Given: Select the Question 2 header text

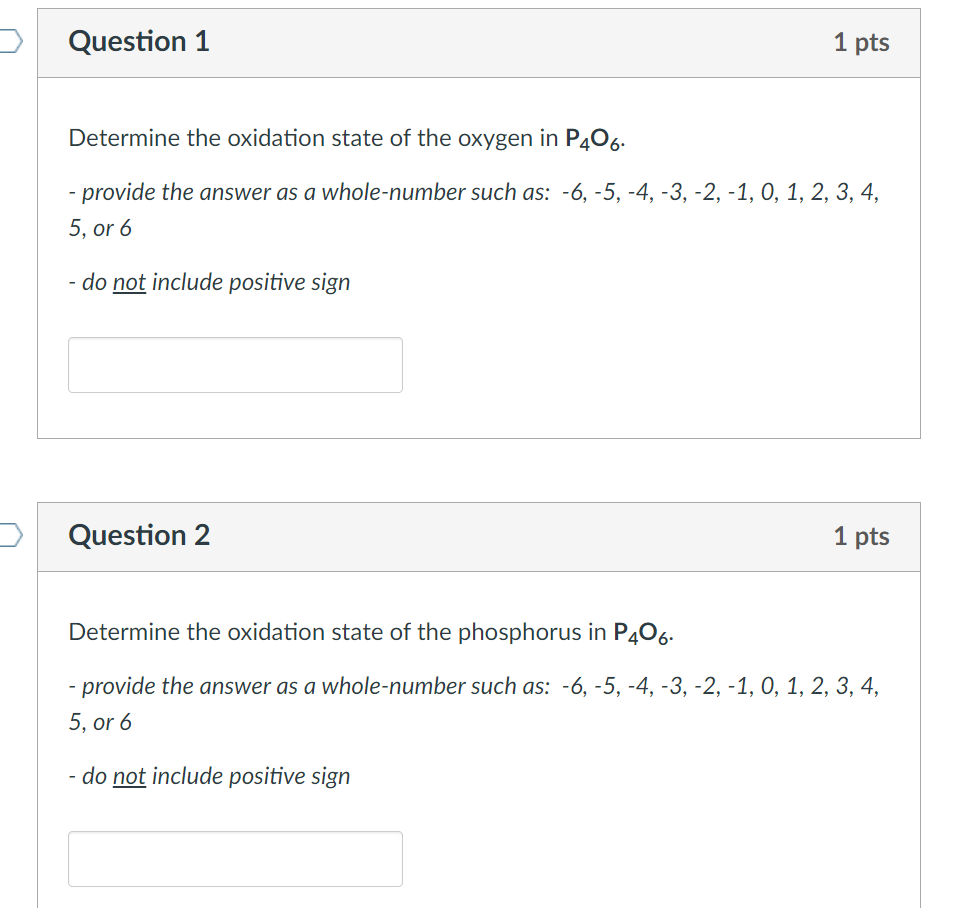Looking at the screenshot, I should coord(138,536).
